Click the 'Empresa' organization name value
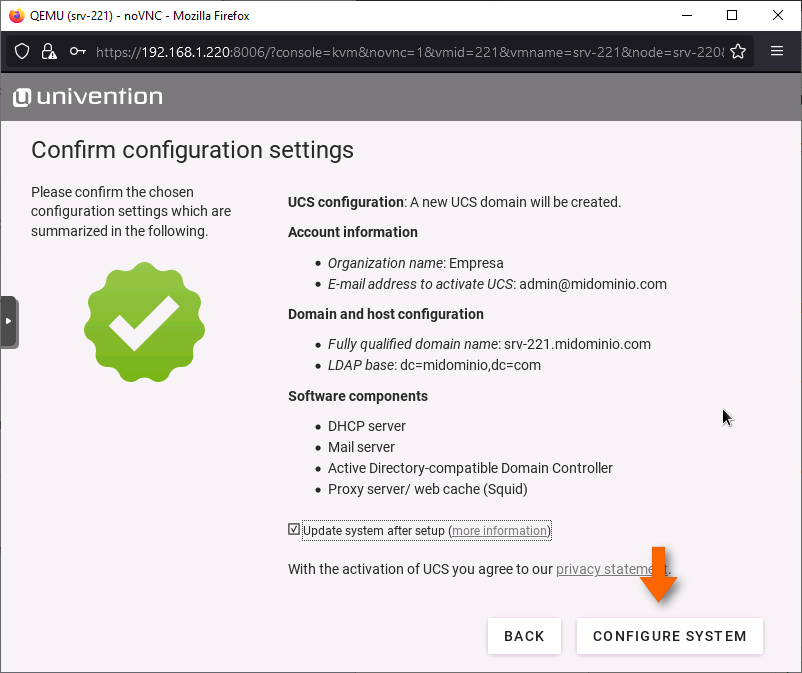802x673 pixels. (x=476, y=263)
